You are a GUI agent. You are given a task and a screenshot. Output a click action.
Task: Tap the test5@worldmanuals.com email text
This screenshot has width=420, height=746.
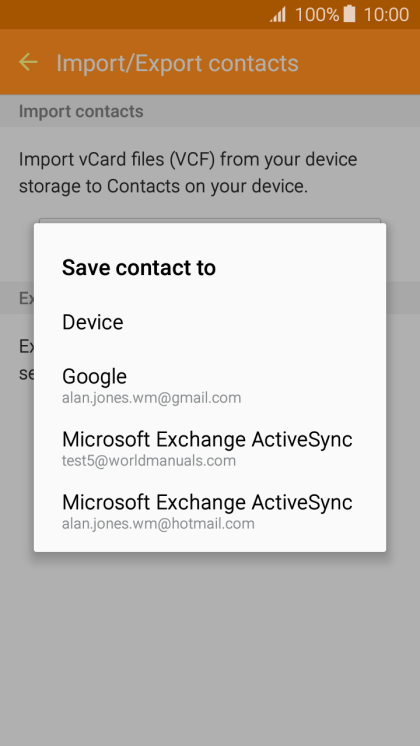(x=149, y=461)
